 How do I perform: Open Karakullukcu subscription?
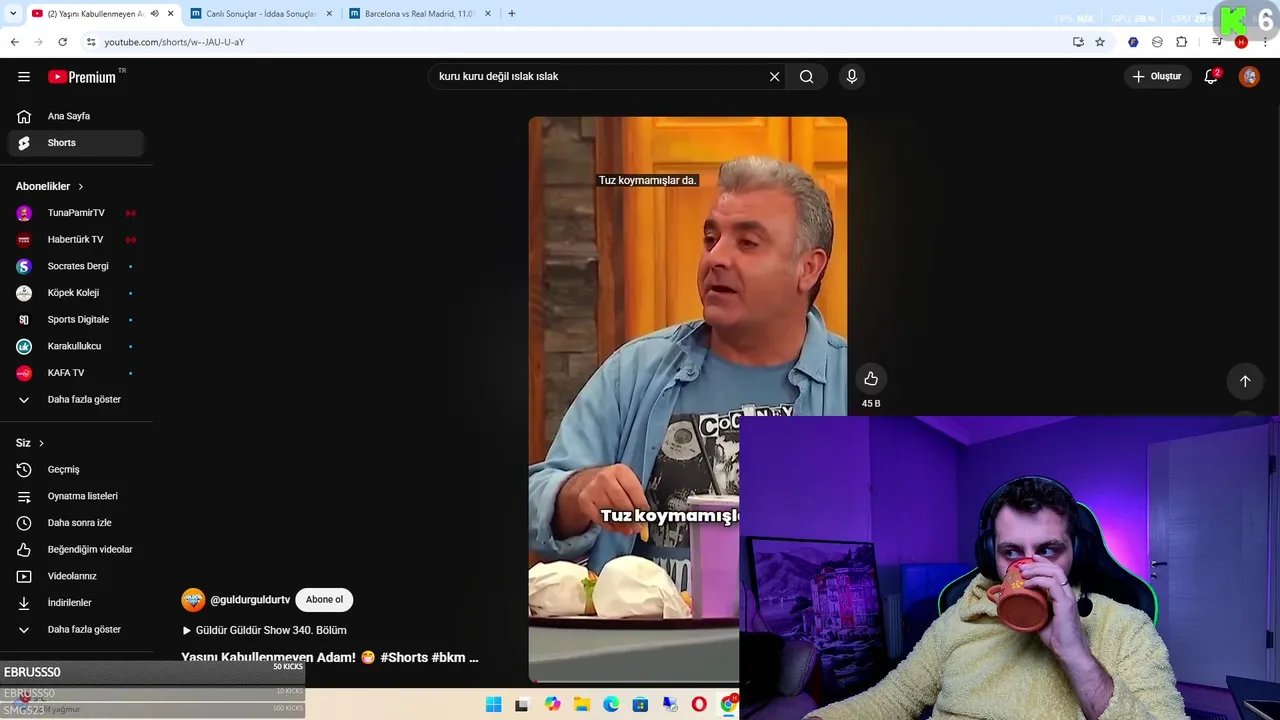click(75, 346)
